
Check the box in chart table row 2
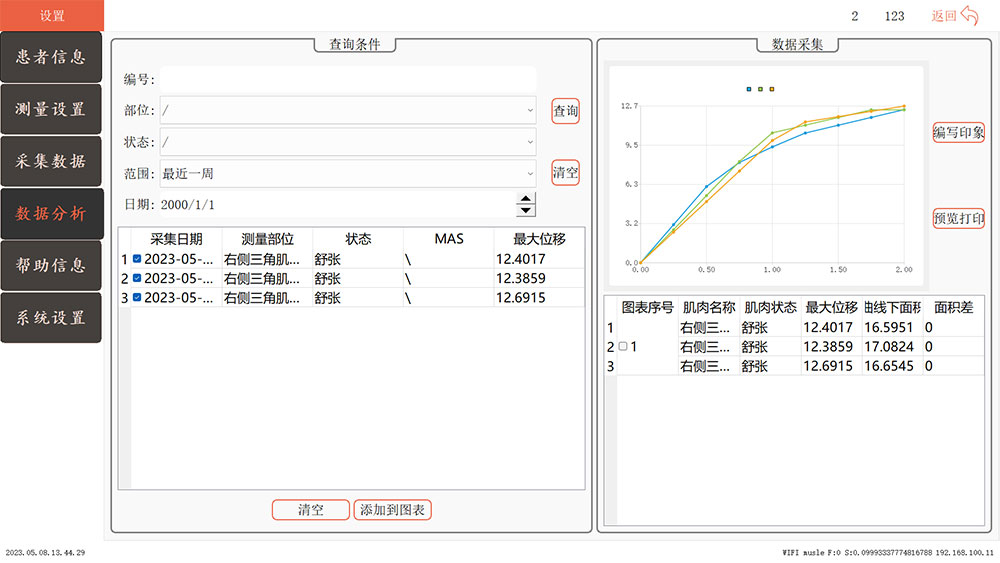tap(623, 347)
